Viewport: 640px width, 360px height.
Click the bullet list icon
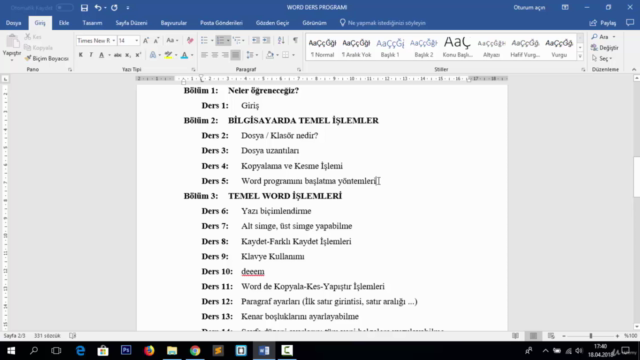[204, 40]
